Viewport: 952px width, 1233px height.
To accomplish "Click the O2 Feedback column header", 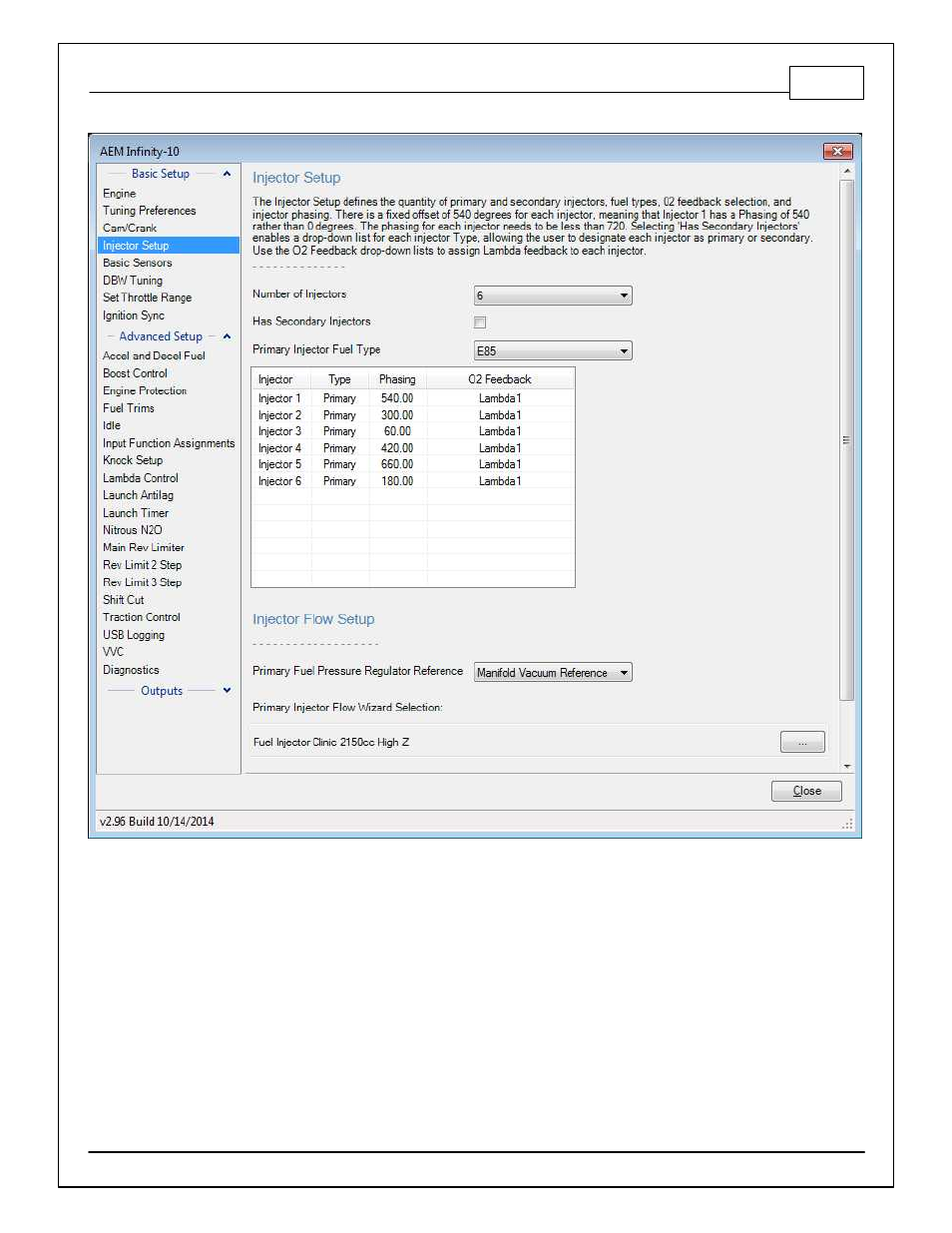I will (x=500, y=379).
